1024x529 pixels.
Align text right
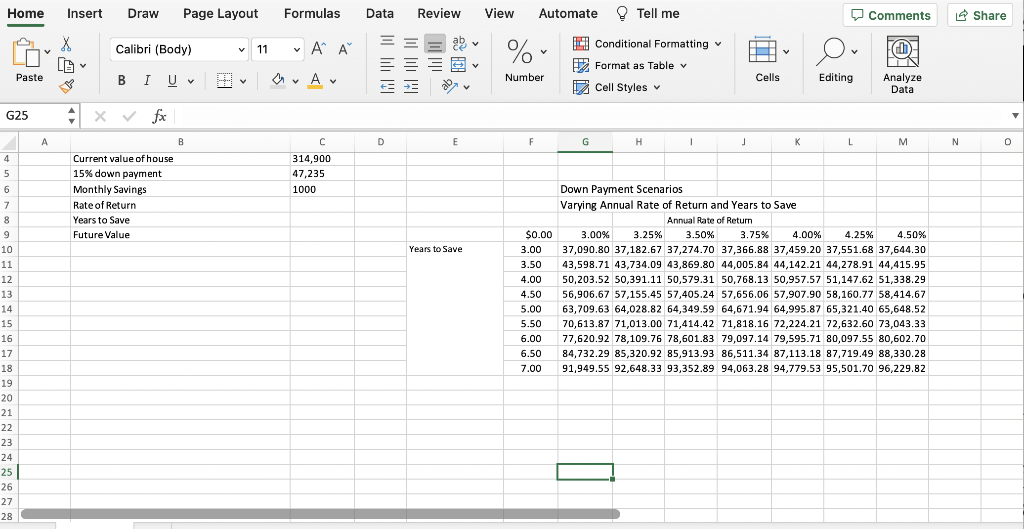[x=434, y=66]
